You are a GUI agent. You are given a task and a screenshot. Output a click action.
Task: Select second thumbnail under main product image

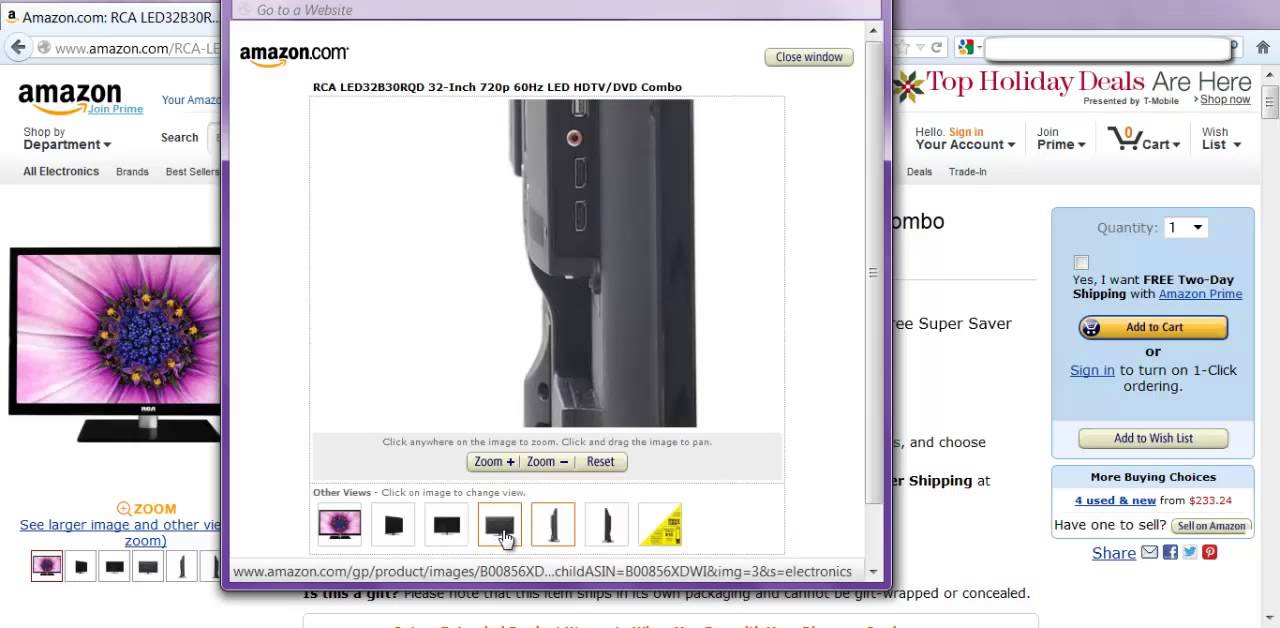point(81,566)
